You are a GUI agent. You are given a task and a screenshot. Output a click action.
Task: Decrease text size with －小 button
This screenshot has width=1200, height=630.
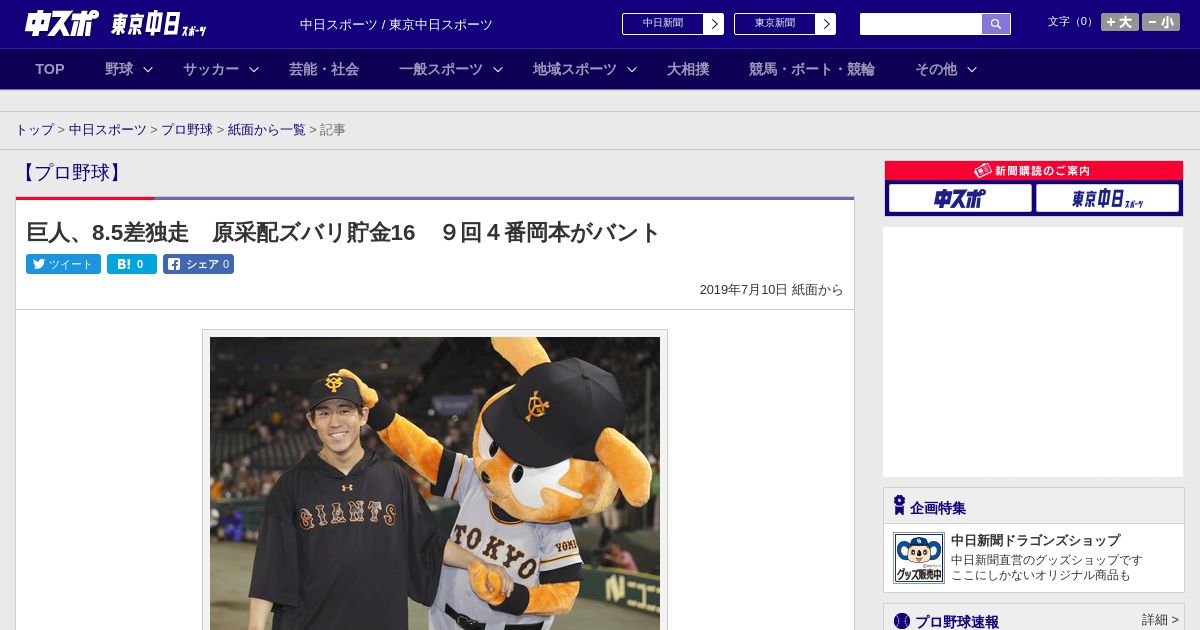1161,22
